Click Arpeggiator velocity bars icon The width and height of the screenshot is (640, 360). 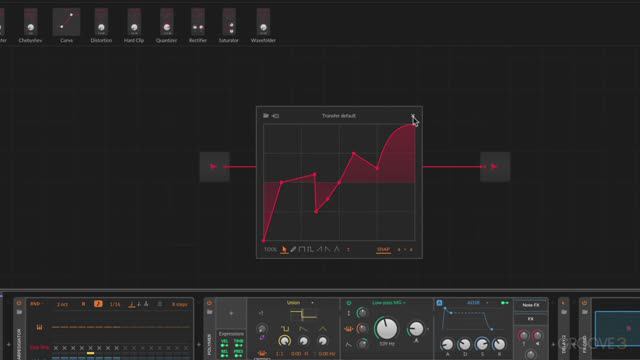(x=39, y=327)
